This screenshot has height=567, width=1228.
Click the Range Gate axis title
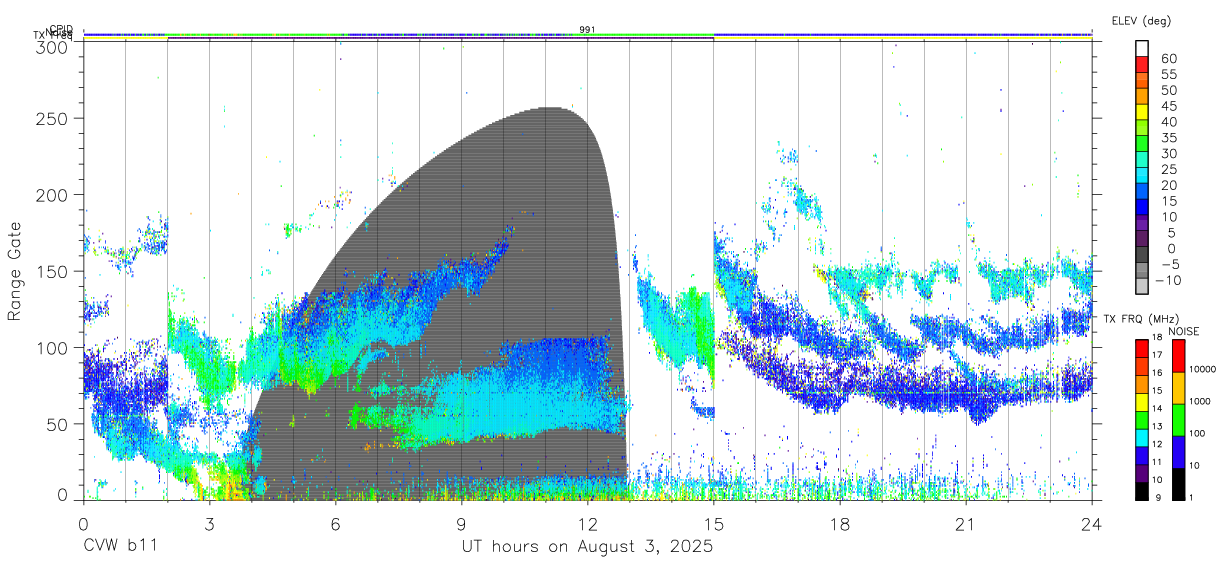(15, 270)
